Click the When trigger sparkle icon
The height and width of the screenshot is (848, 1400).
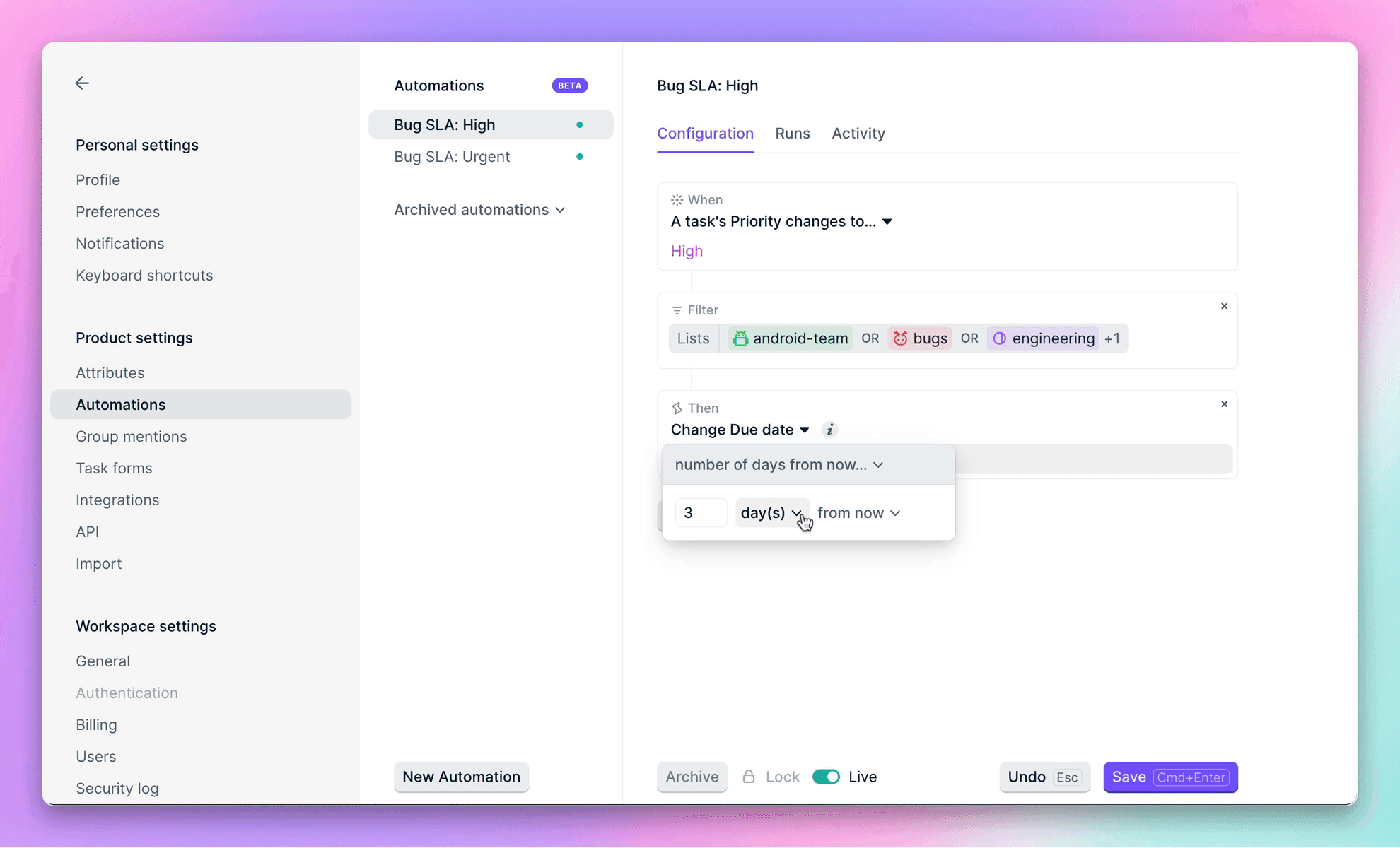[x=677, y=200]
